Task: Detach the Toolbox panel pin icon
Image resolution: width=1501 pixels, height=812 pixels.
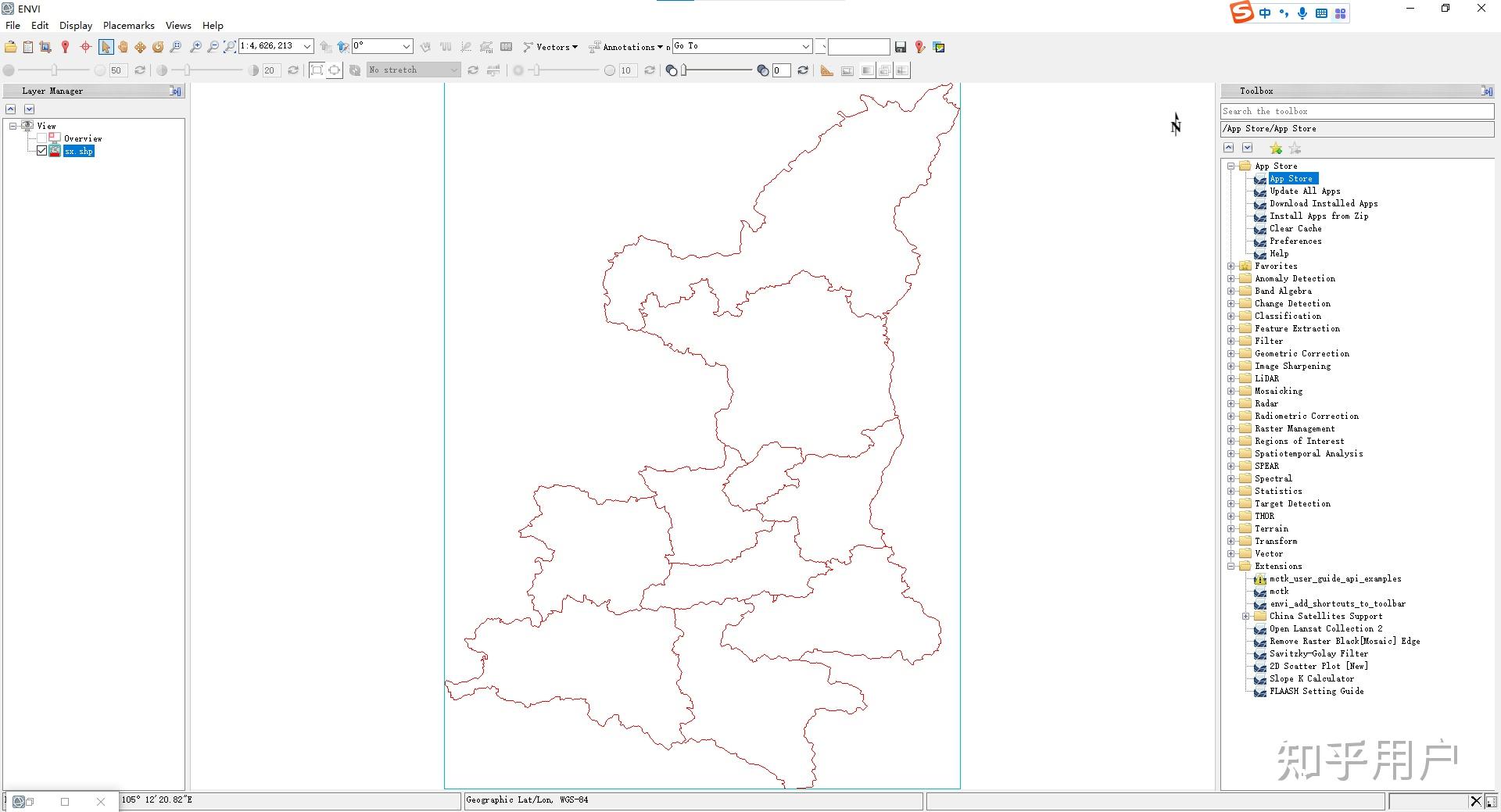Action: (x=1486, y=91)
